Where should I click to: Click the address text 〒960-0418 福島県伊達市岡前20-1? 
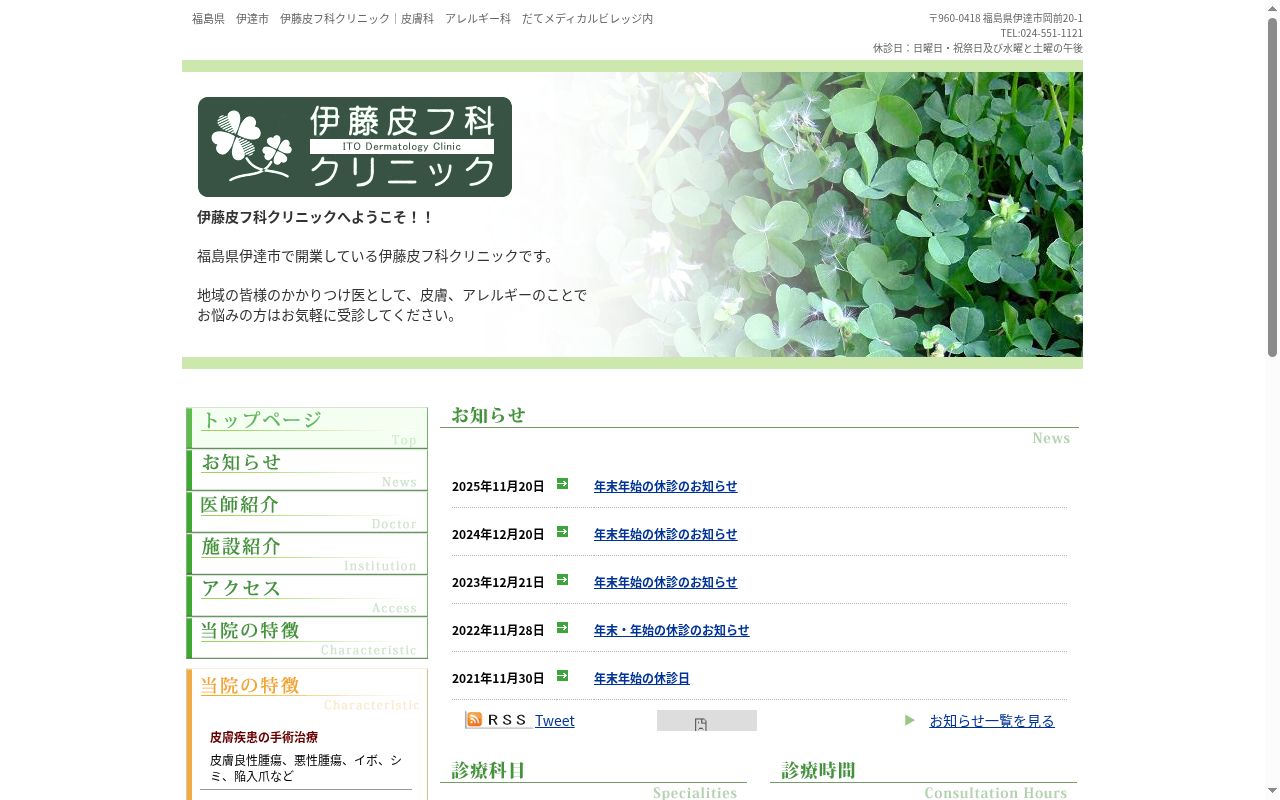(1006, 18)
